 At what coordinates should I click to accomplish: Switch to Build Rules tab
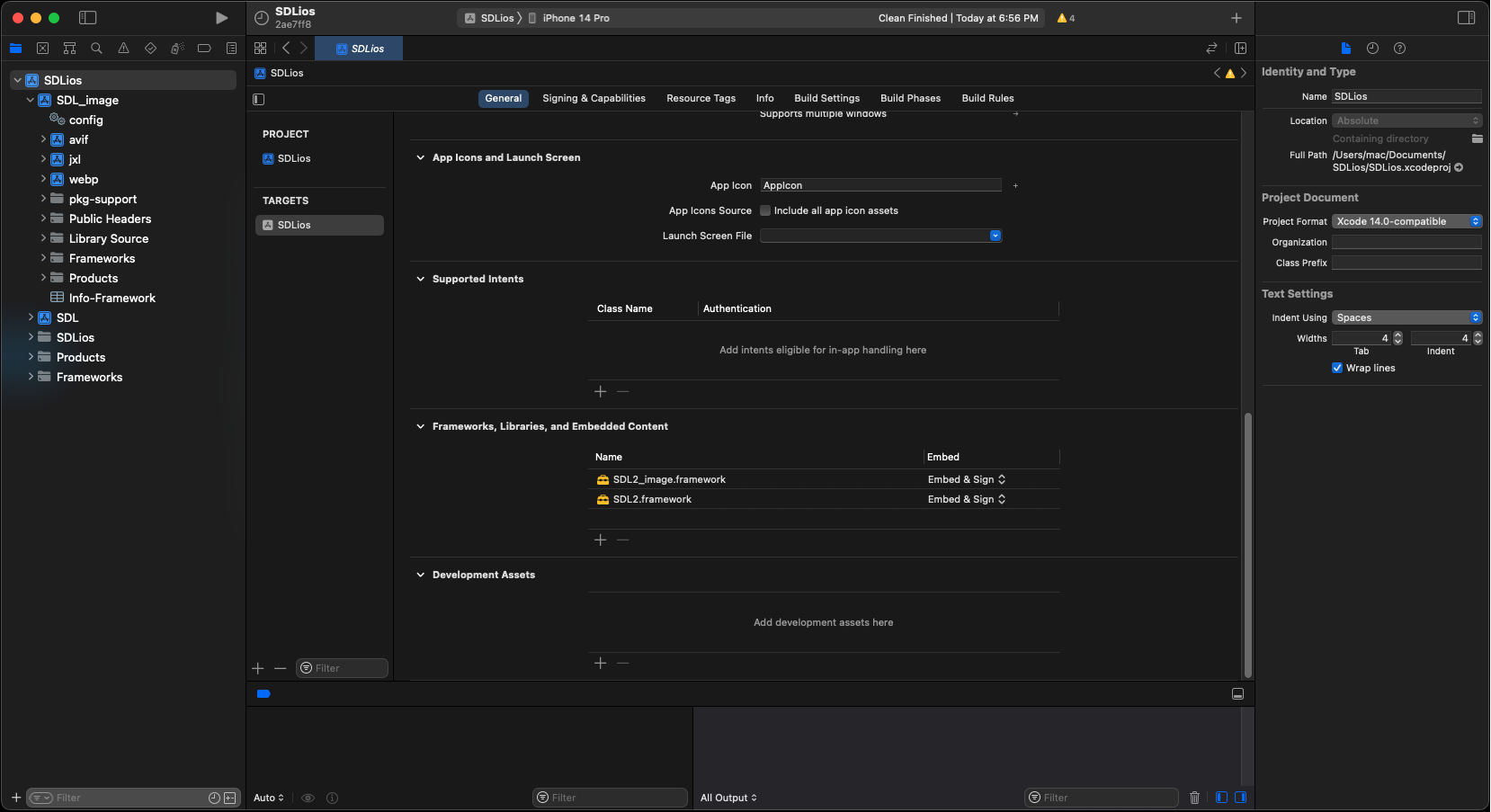(987, 98)
